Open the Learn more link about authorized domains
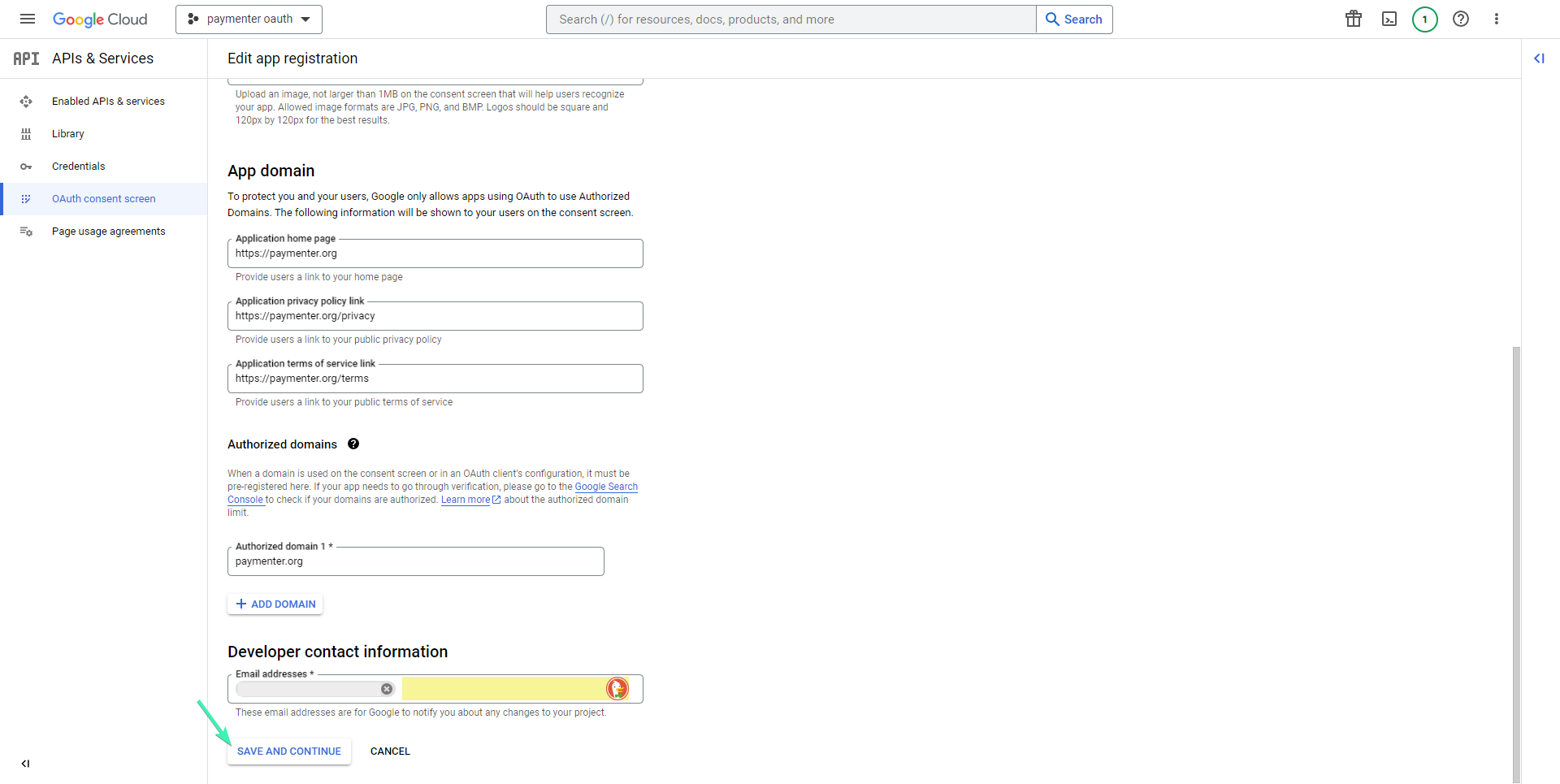This screenshot has width=1560, height=784. point(466,499)
